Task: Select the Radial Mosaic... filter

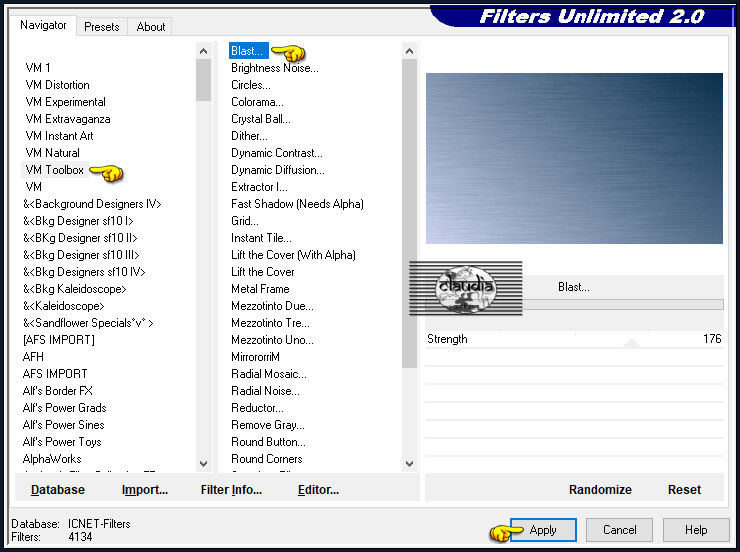Action: [269, 374]
